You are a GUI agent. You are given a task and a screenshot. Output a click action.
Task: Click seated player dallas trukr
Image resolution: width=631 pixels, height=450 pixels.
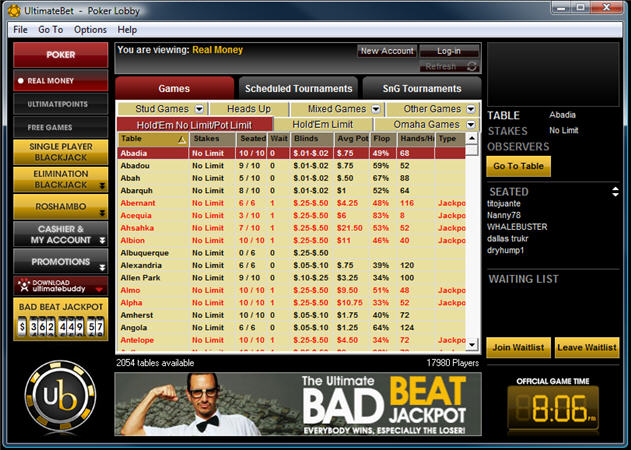507,238
